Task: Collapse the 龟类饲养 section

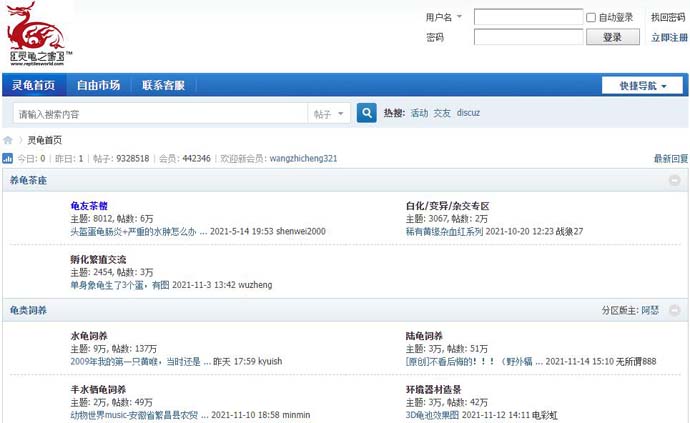Action: coord(674,311)
